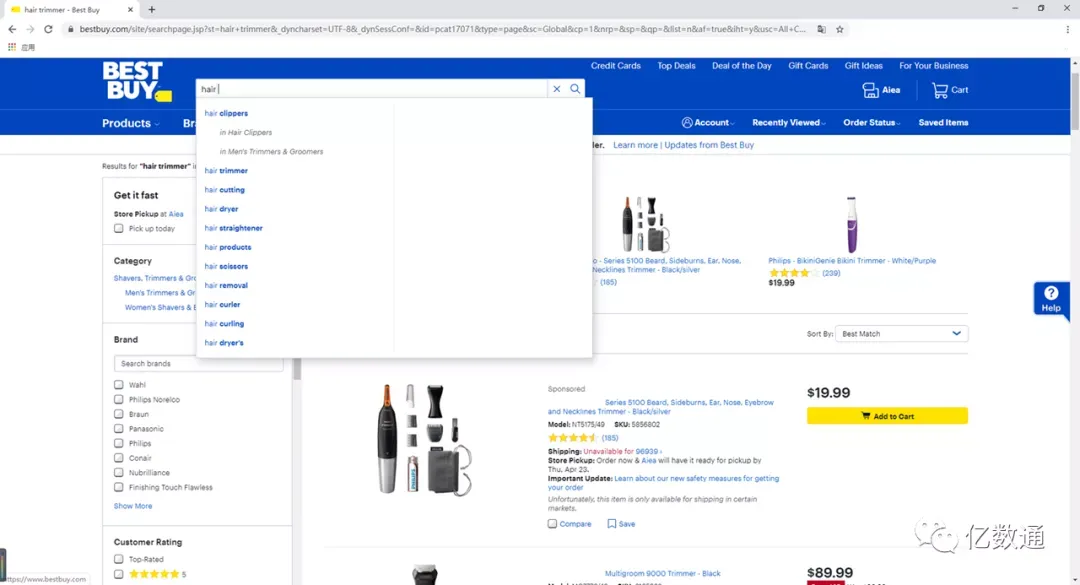
Task: Select suggestion hair clippers
Action: [x=226, y=113]
